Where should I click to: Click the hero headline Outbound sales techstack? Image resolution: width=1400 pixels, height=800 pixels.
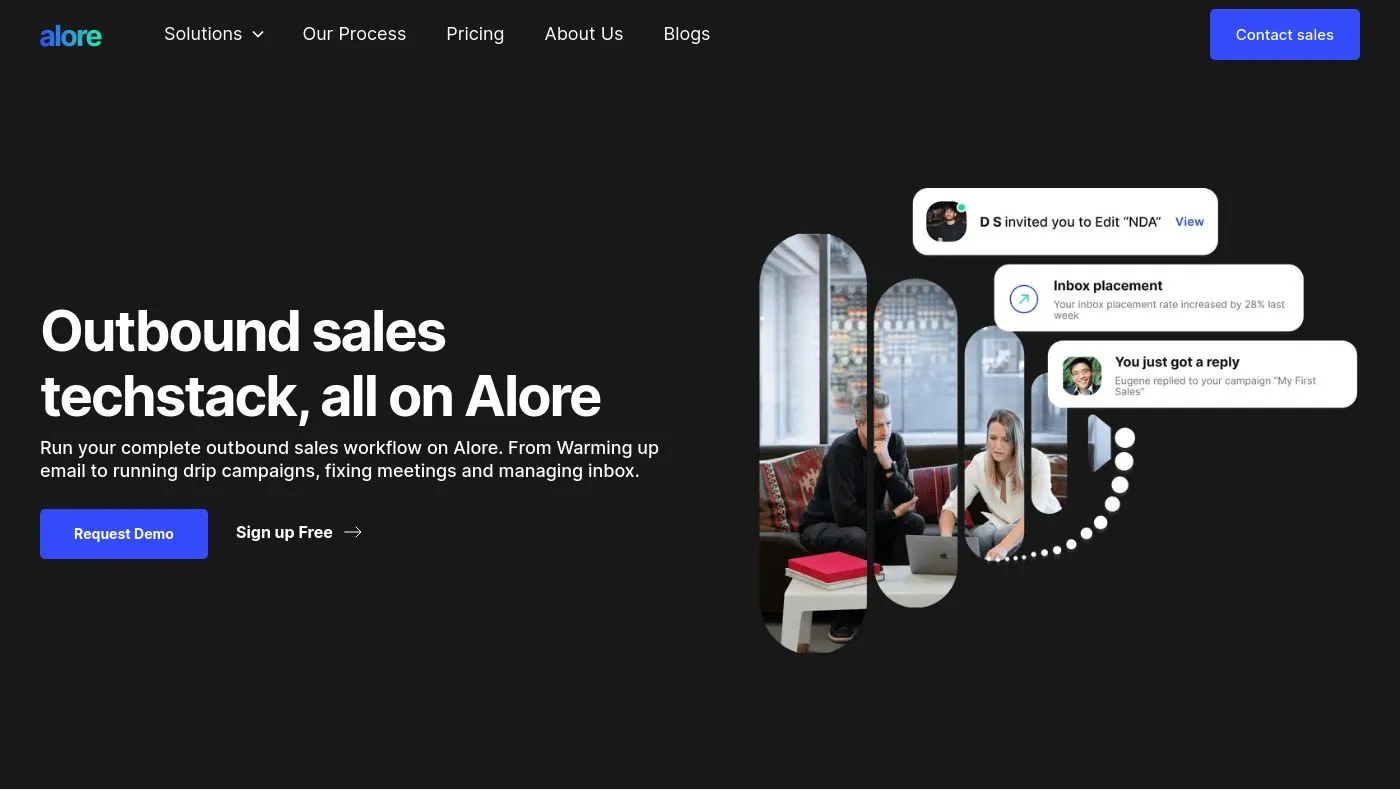pos(321,363)
